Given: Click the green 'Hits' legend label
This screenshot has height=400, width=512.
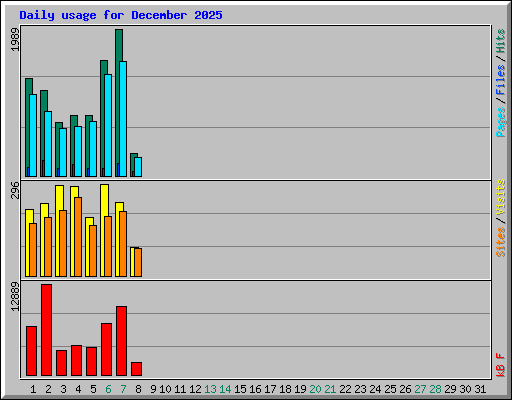Looking at the screenshot, I should [x=501, y=41].
